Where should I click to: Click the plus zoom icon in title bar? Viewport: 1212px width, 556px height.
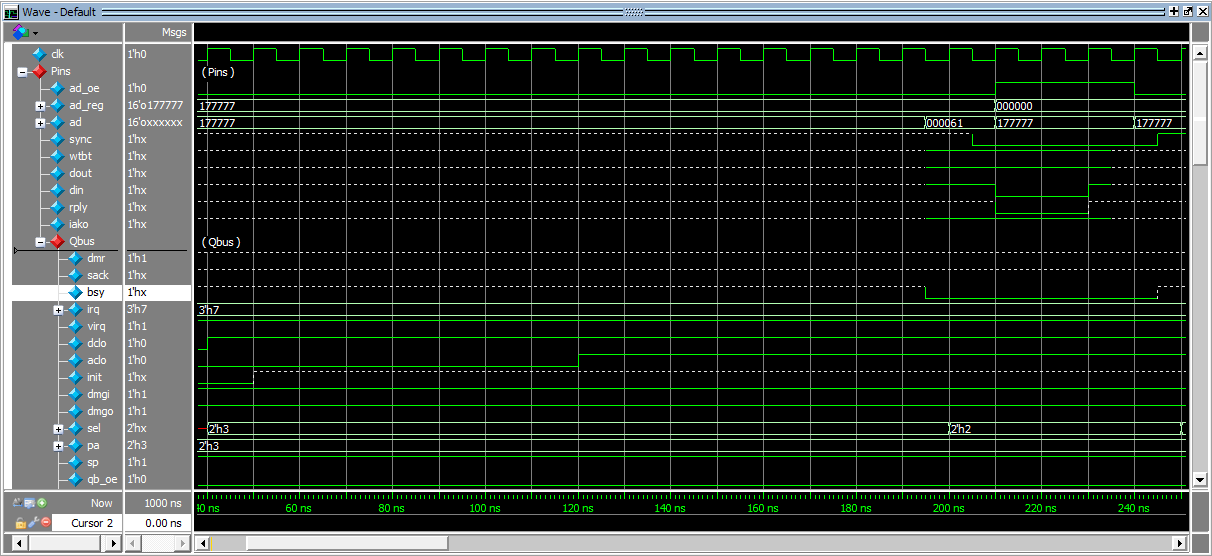coord(1173,11)
